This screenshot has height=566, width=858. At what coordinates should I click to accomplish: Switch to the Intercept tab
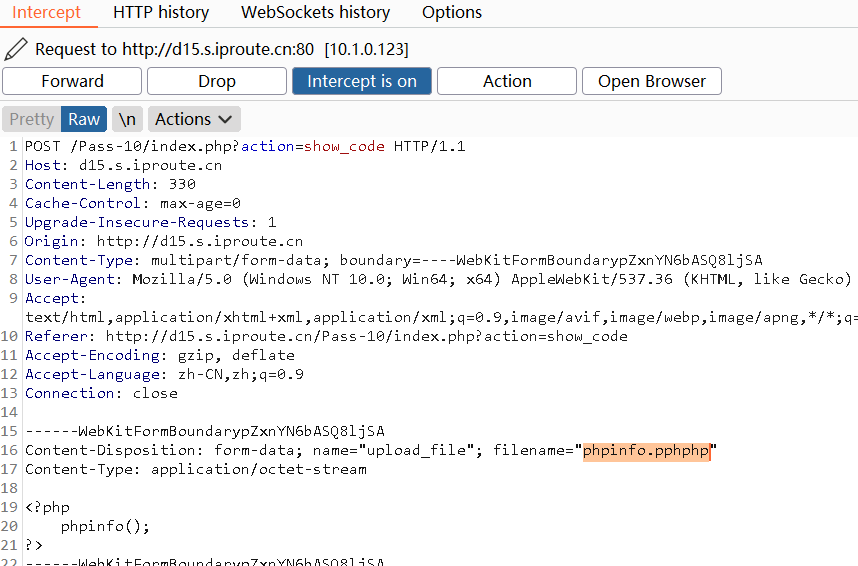pos(46,13)
